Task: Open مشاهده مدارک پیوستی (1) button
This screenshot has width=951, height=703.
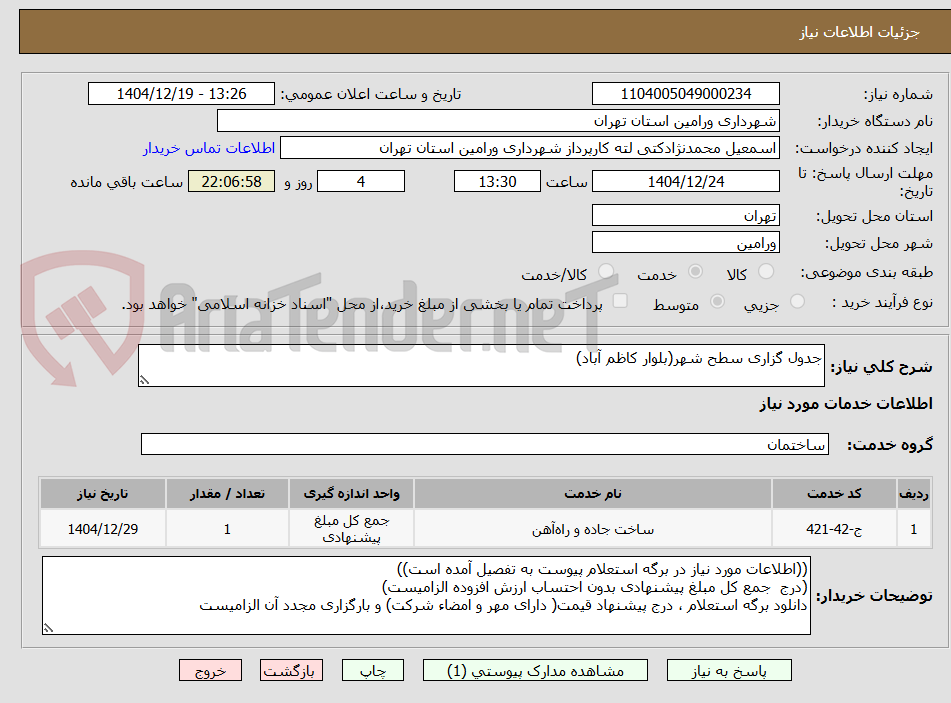Action: point(535,671)
